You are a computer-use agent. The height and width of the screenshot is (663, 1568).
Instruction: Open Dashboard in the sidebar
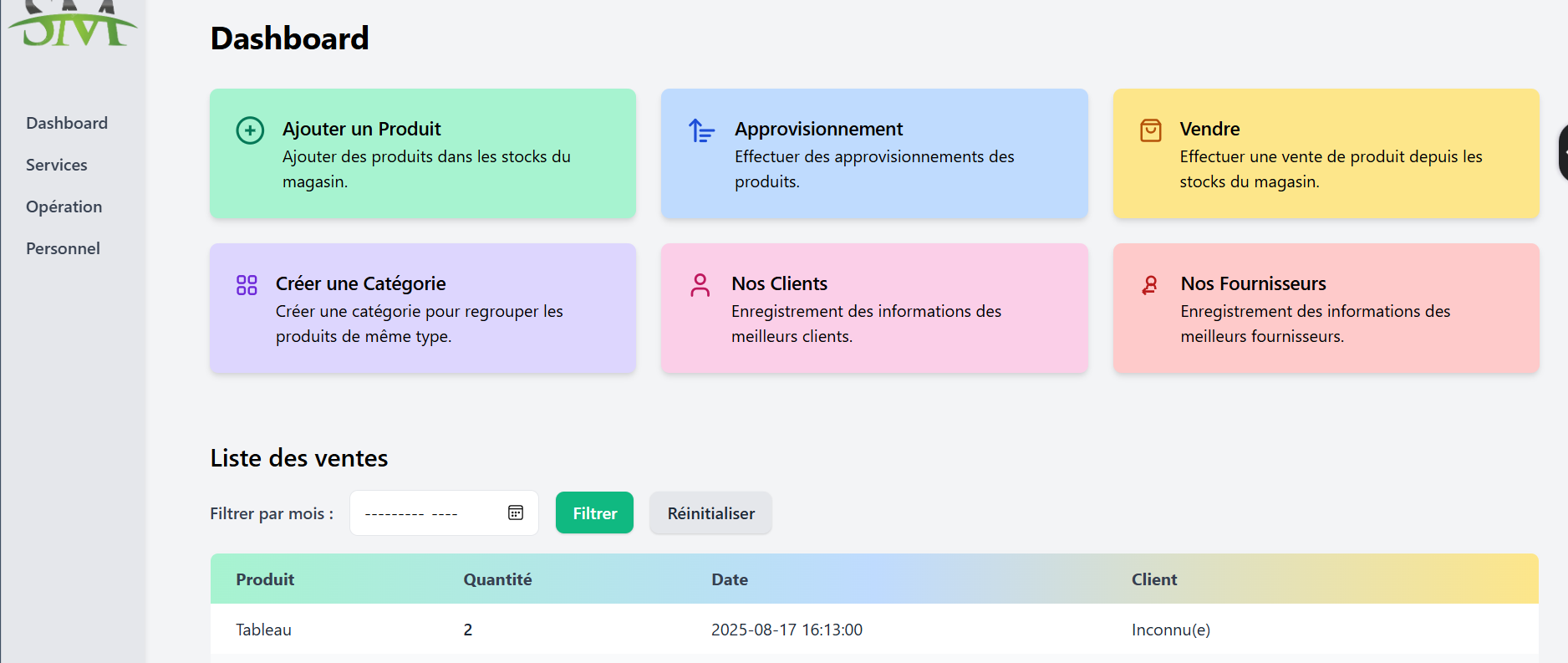coord(67,123)
